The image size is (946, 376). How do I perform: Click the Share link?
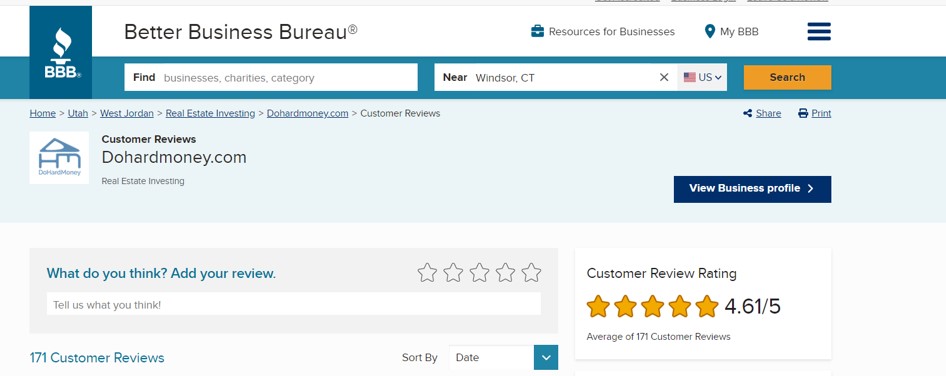(768, 113)
